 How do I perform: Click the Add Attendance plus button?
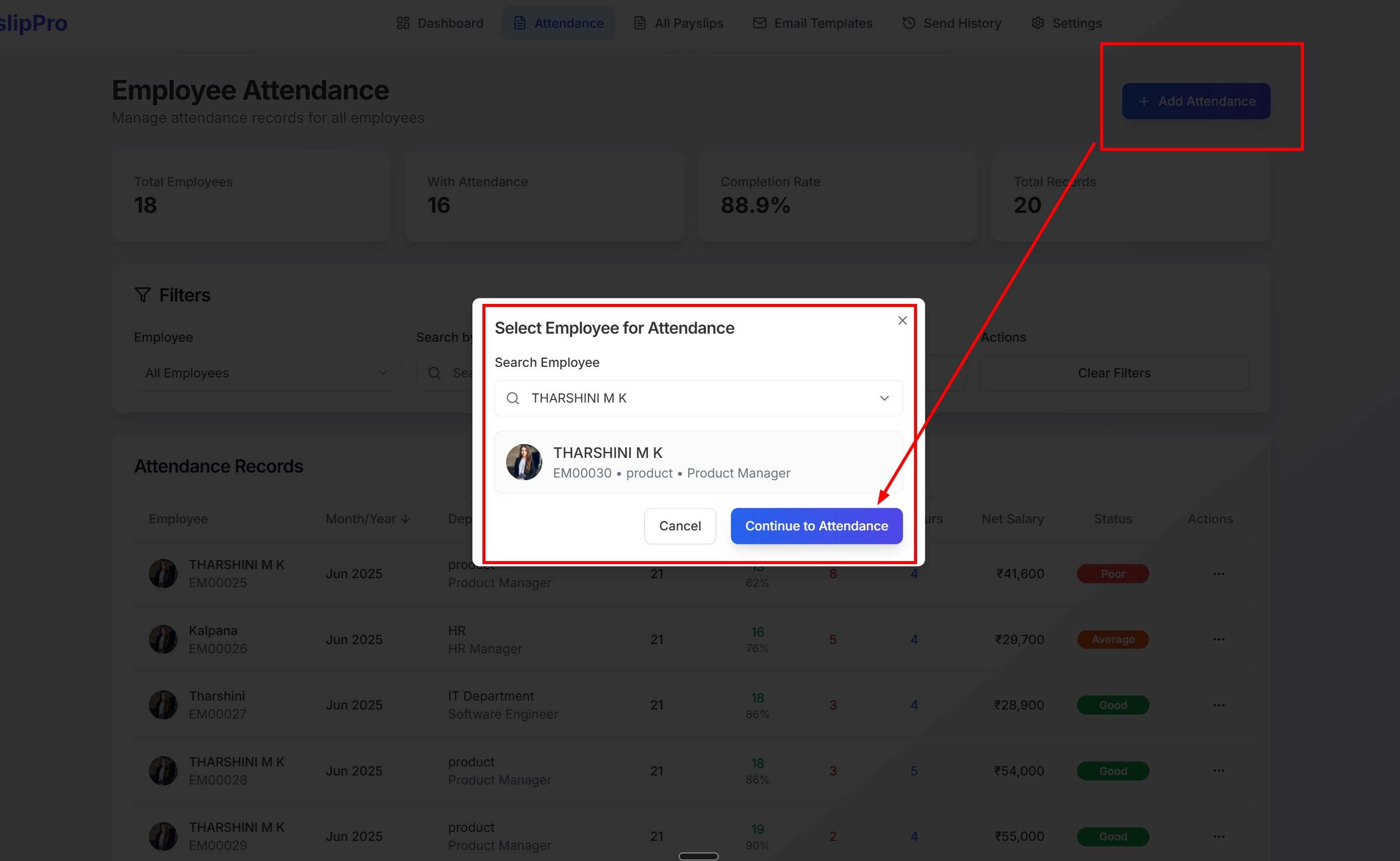tap(1196, 101)
